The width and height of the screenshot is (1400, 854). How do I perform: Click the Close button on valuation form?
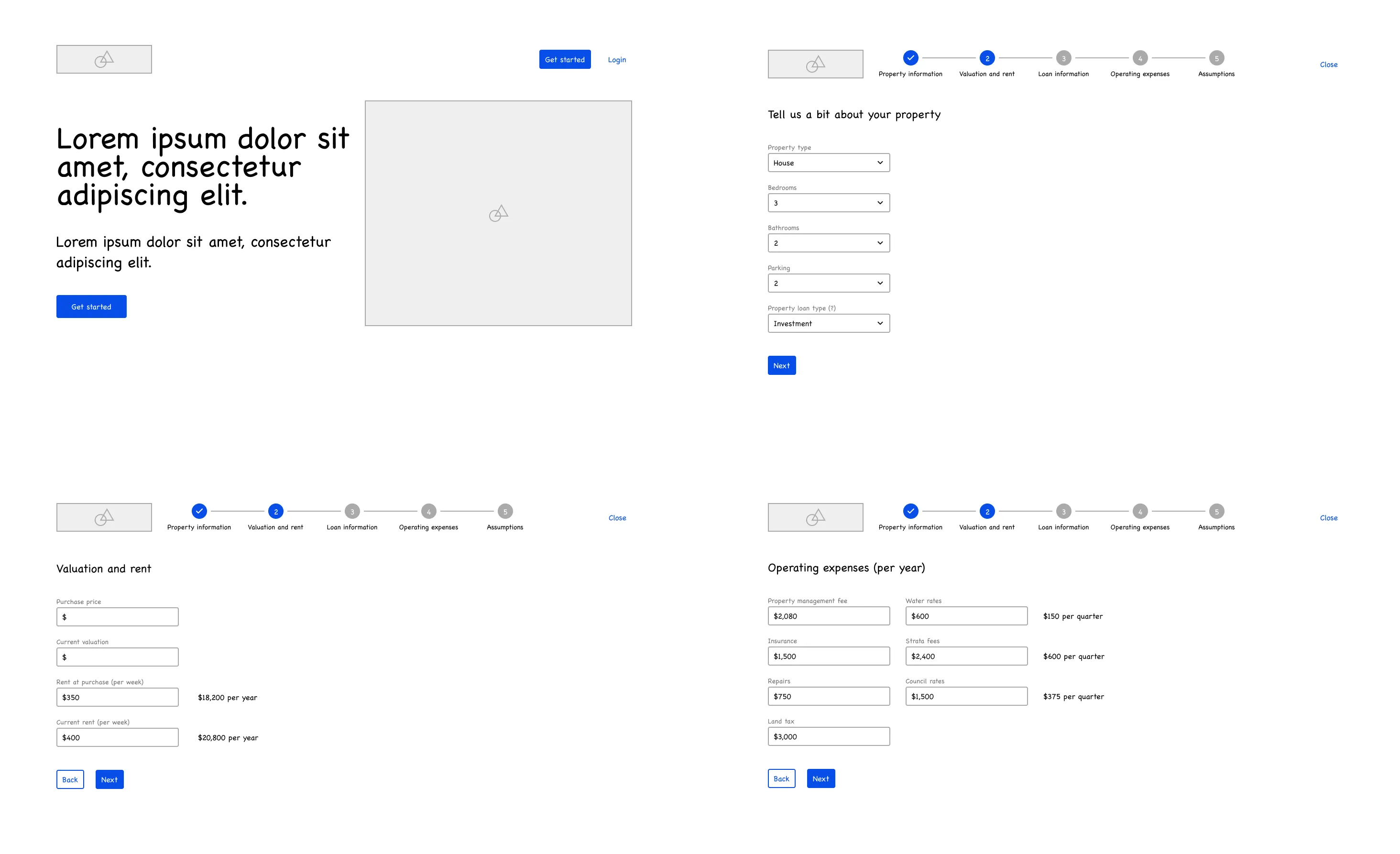pyautogui.click(x=617, y=518)
